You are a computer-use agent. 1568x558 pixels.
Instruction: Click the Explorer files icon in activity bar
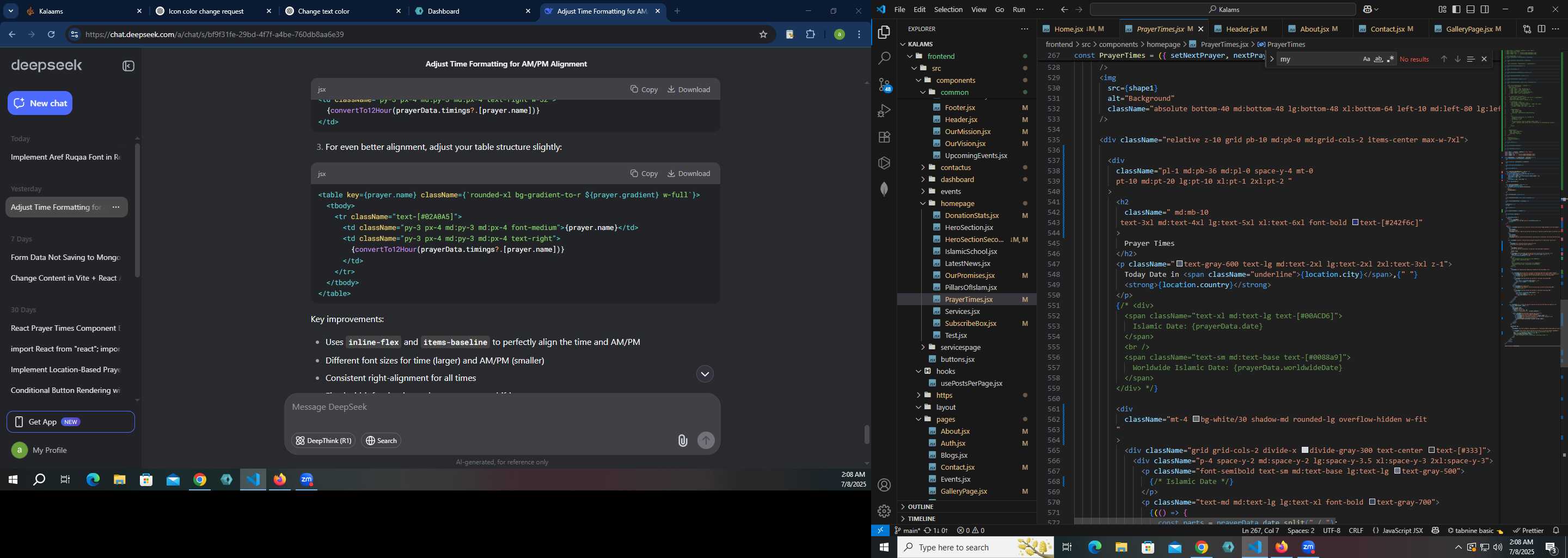pyautogui.click(x=884, y=32)
